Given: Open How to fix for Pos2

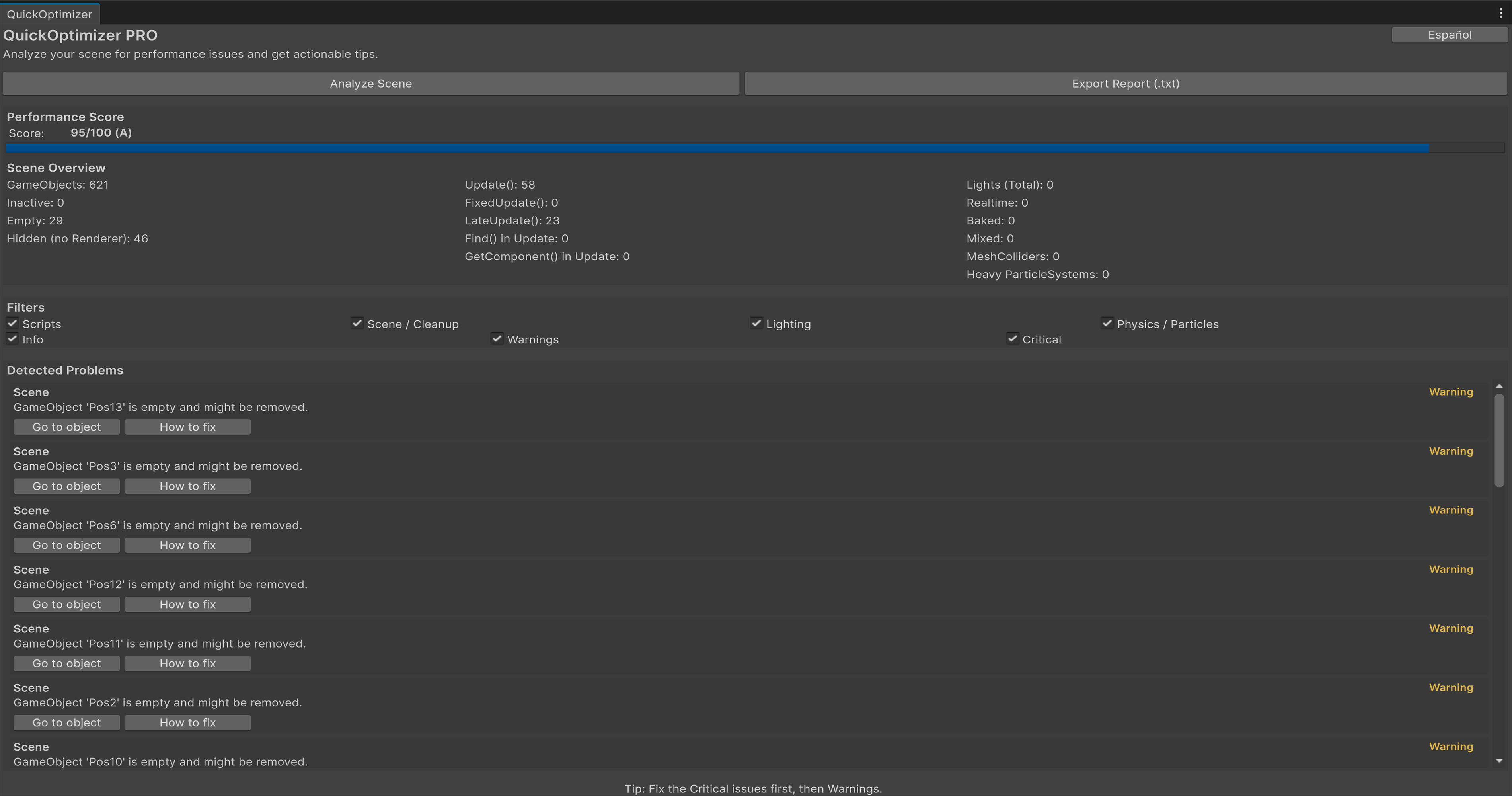Looking at the screenshot, I should pyautogui.click(x=187, y=723).
